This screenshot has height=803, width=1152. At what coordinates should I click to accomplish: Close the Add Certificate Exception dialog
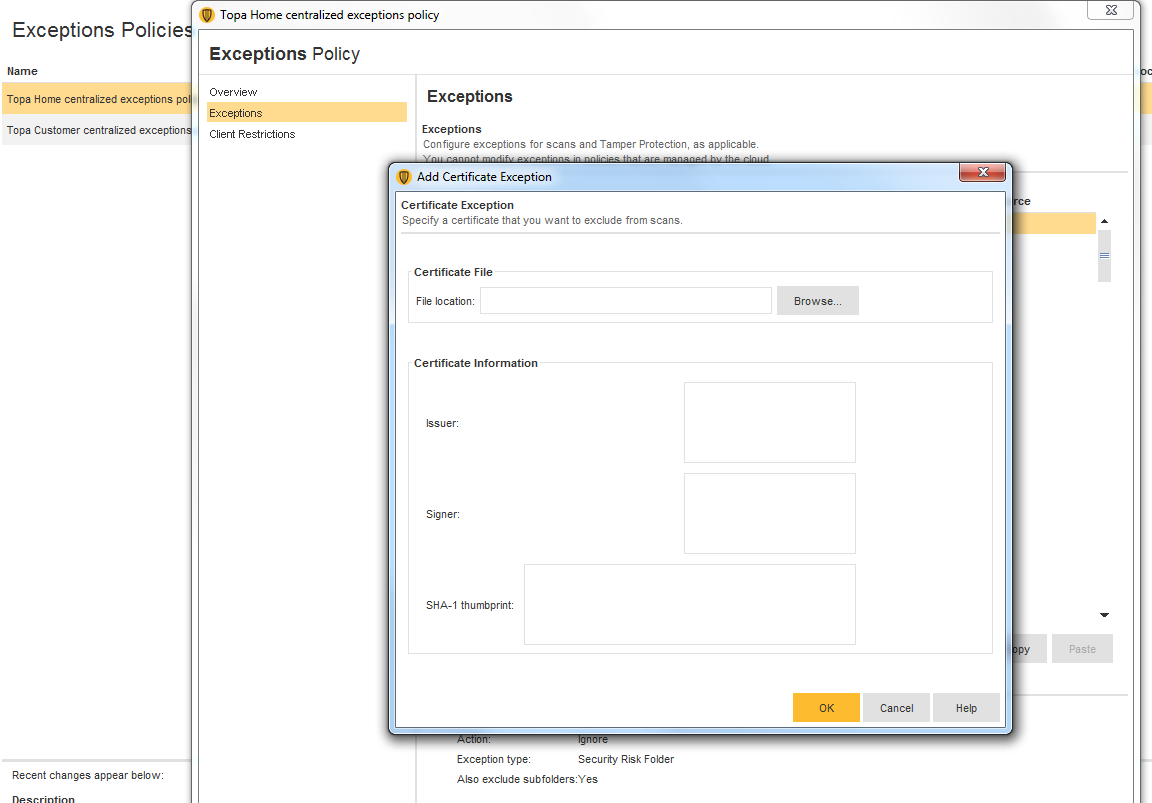coord(981,171)
